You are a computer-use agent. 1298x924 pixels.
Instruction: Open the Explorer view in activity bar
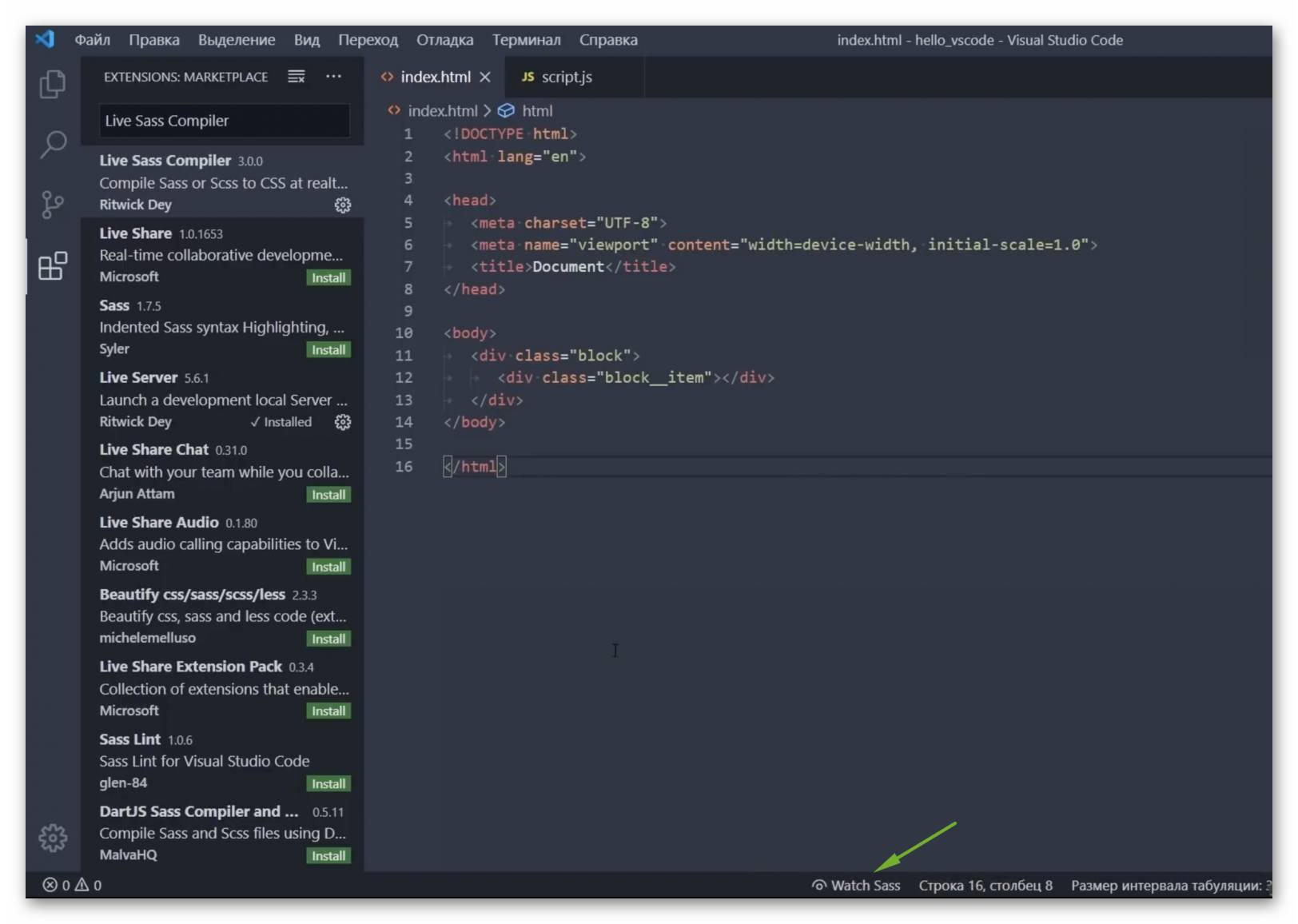coord(53,84)
